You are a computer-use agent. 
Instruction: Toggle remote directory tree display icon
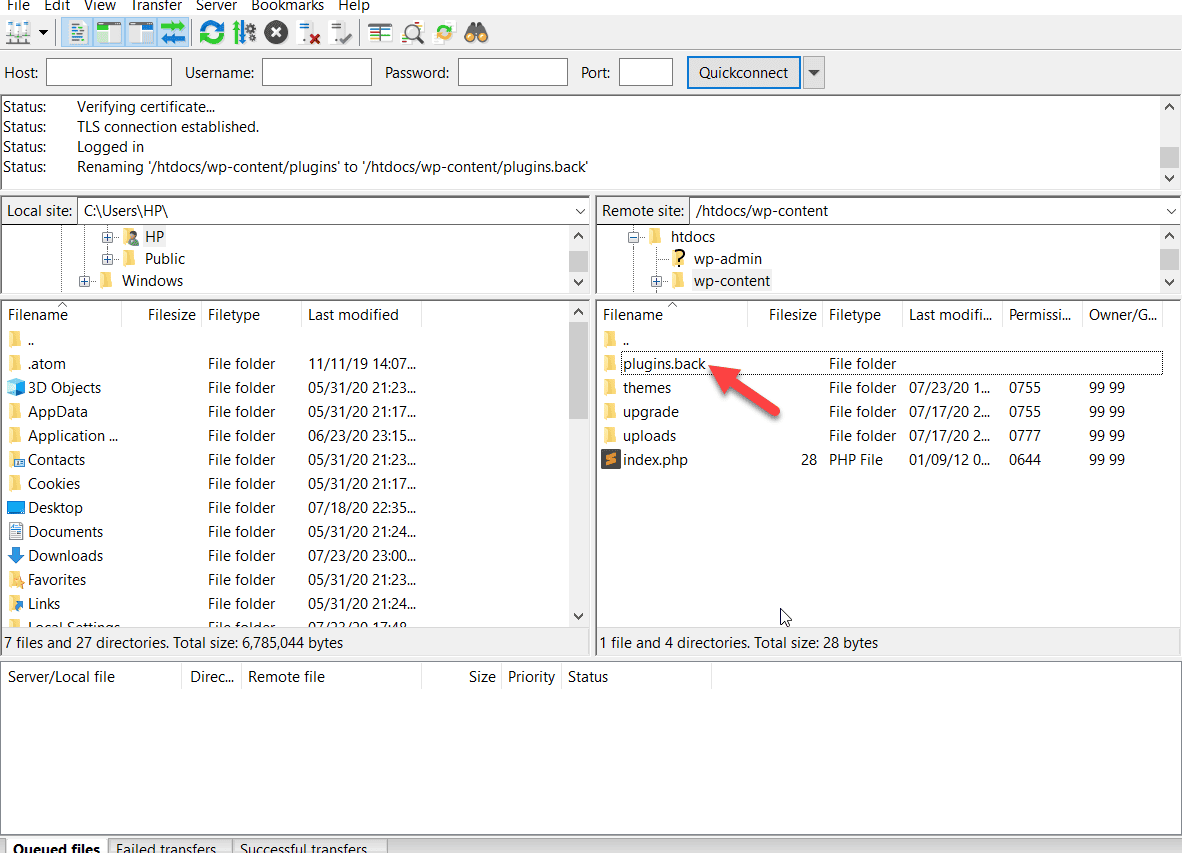[x=141, y=33]
